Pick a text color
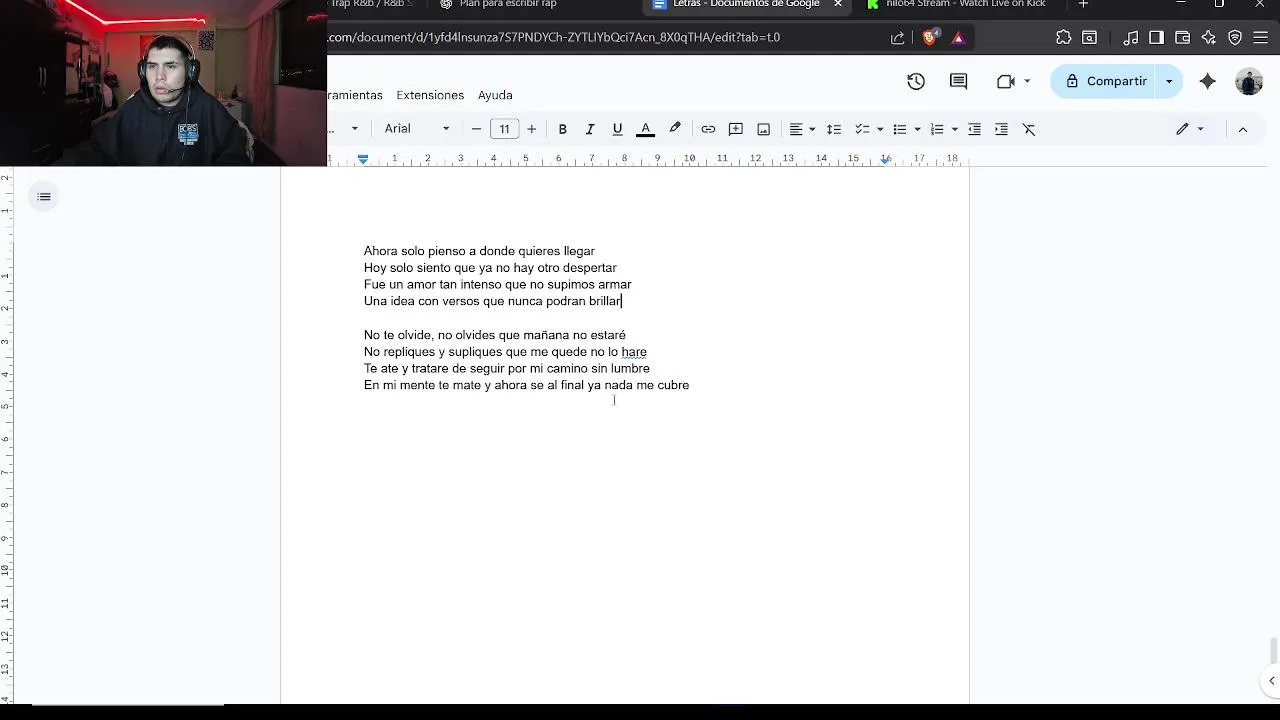Screen dimensions: 1280x720 tap(646, 129)
